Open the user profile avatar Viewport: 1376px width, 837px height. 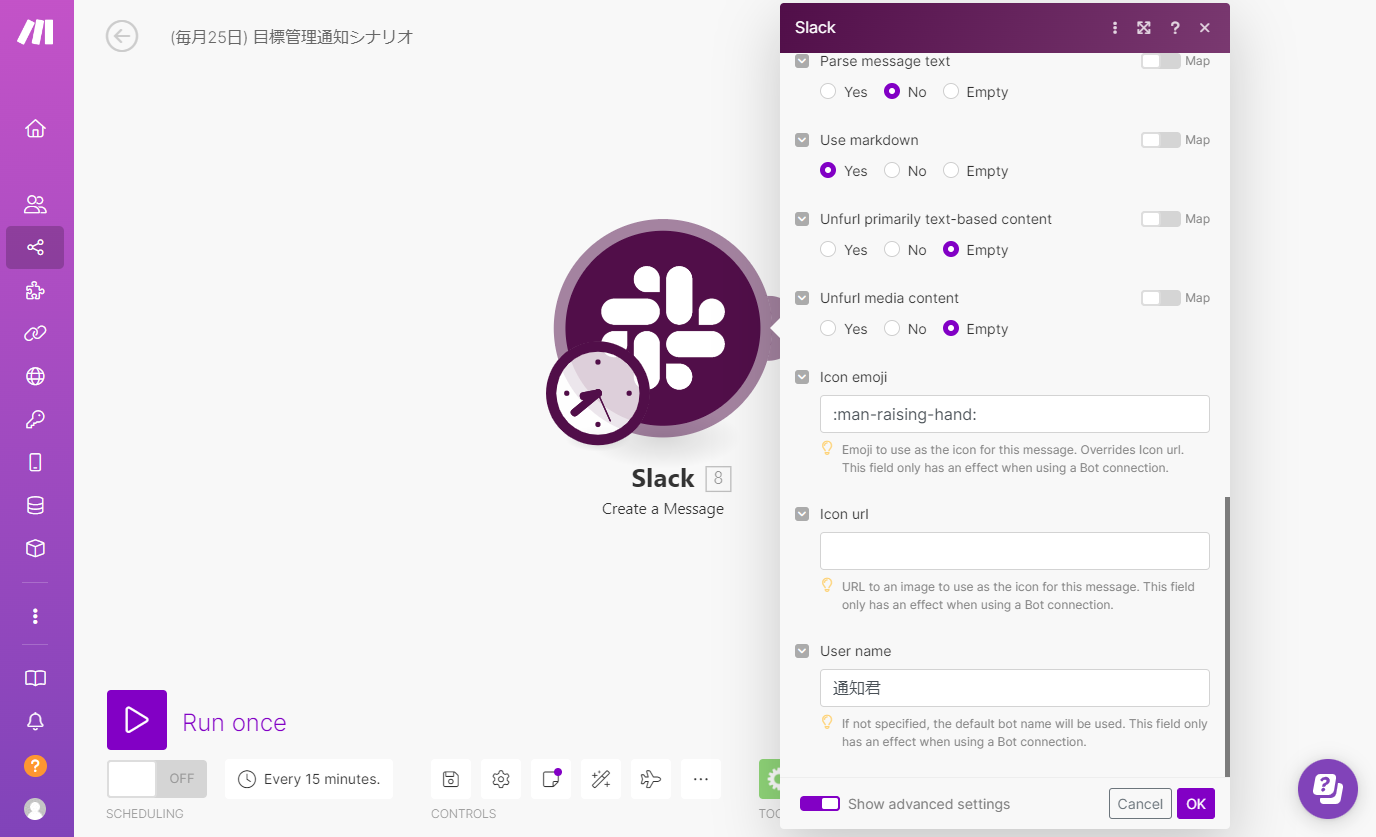pos(35,808)
